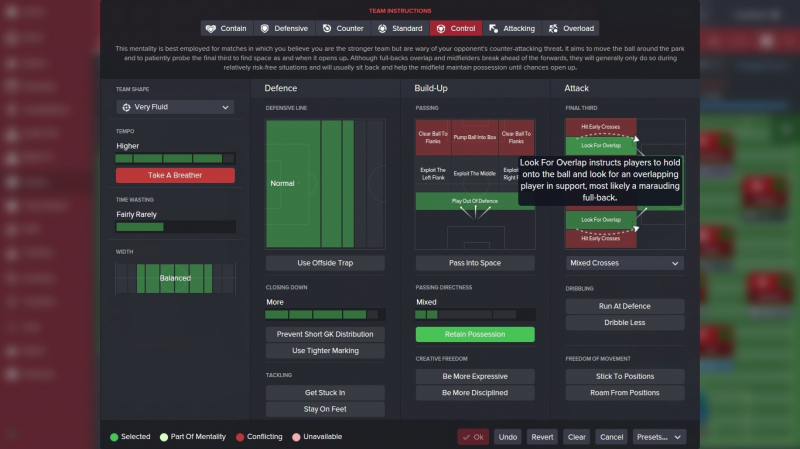Select the Defensive mentality tab
The image size is (800, 449).
coord(285,29)
